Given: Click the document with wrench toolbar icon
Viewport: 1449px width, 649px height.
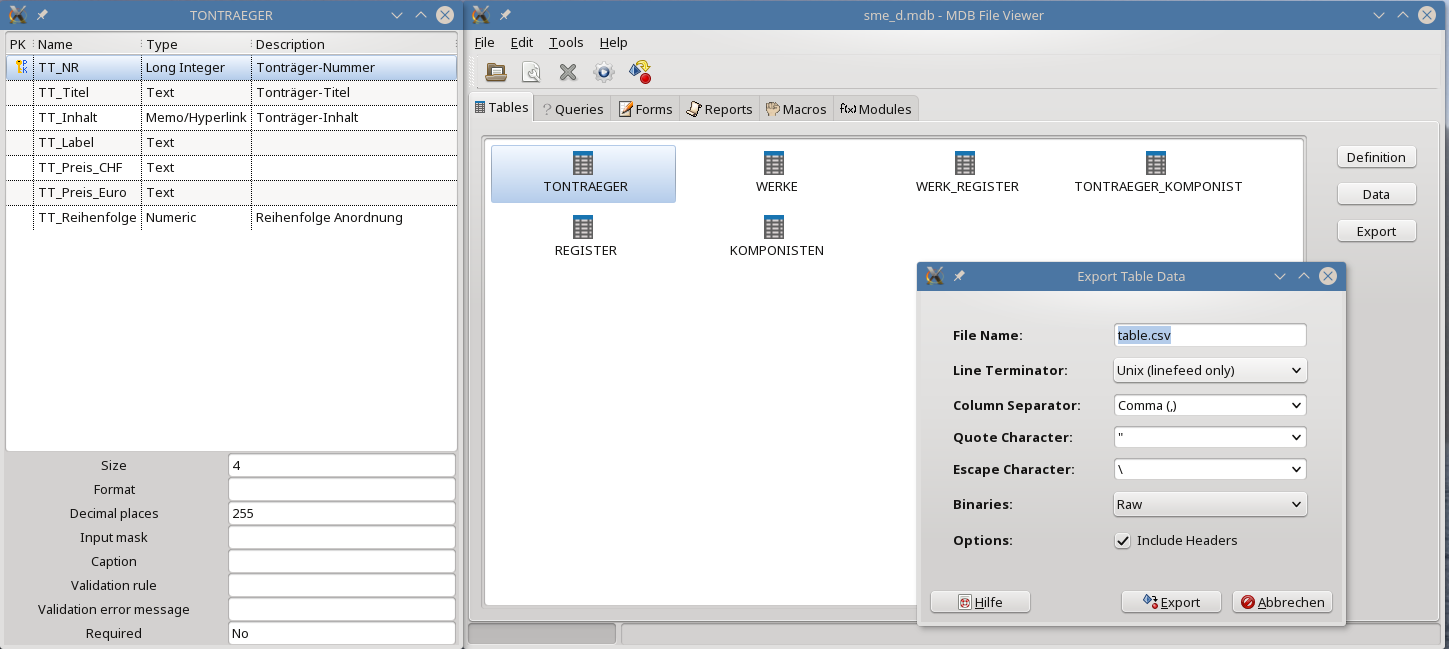Looking at the screenshot, I should pos(531,72).
